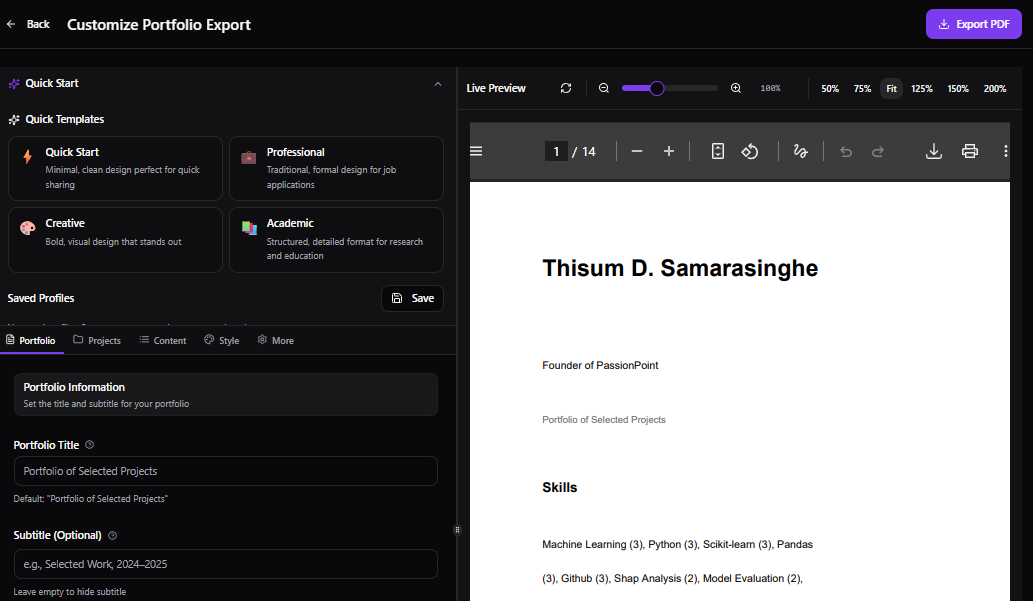This screenshot has height=601, width=1033.
Task: Click the zoom out magnifier icon
Action: coord(603,88)
